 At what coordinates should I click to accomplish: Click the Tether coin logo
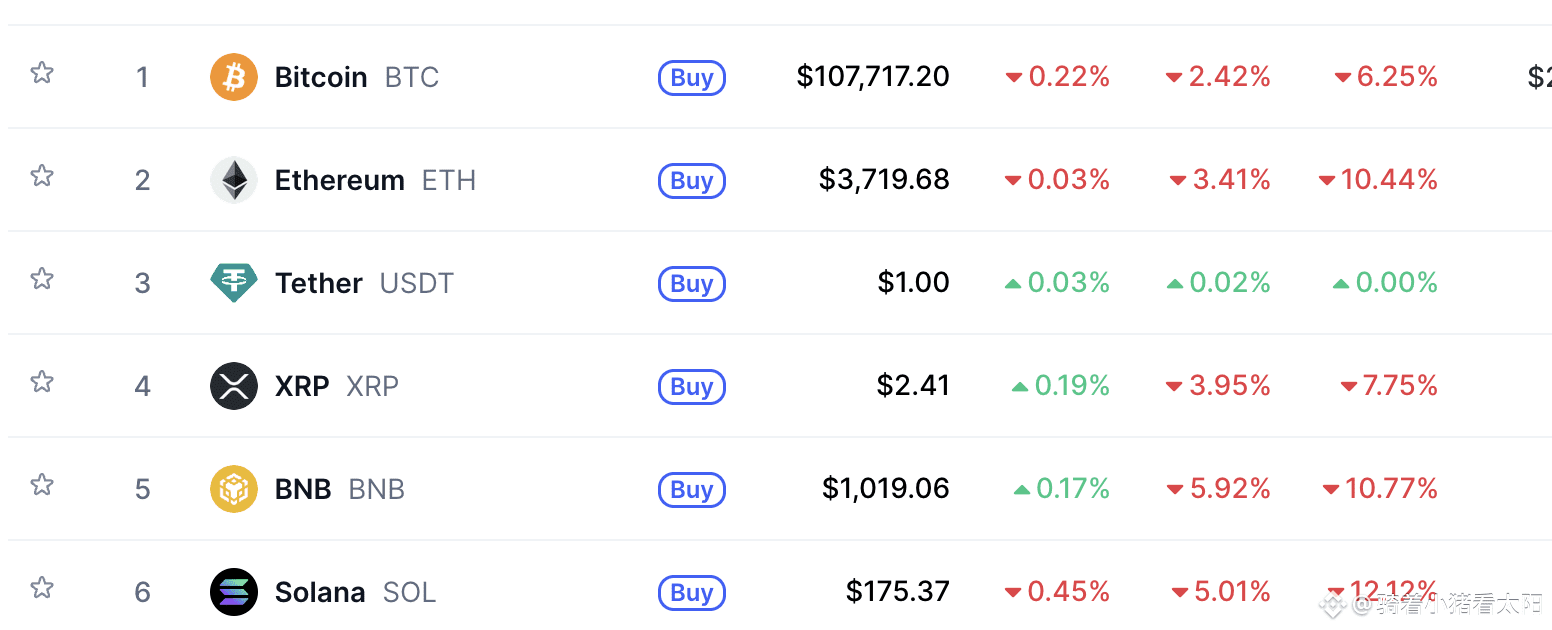click(234, 283)
